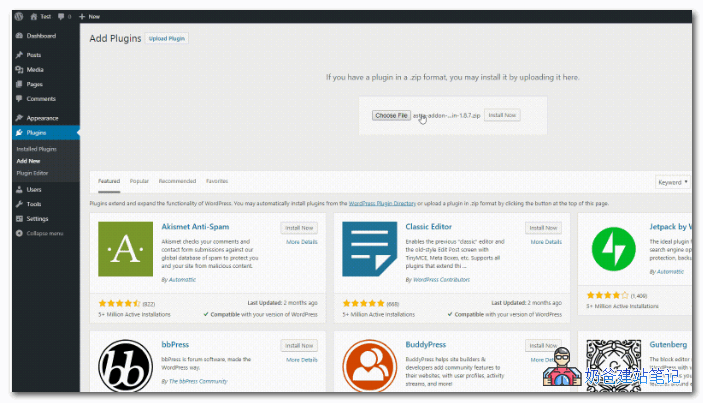The height and width of the screenshot is (403, 703).
Task: Click the Classic Editor plugin icon
Action: (x=370, y=249)
